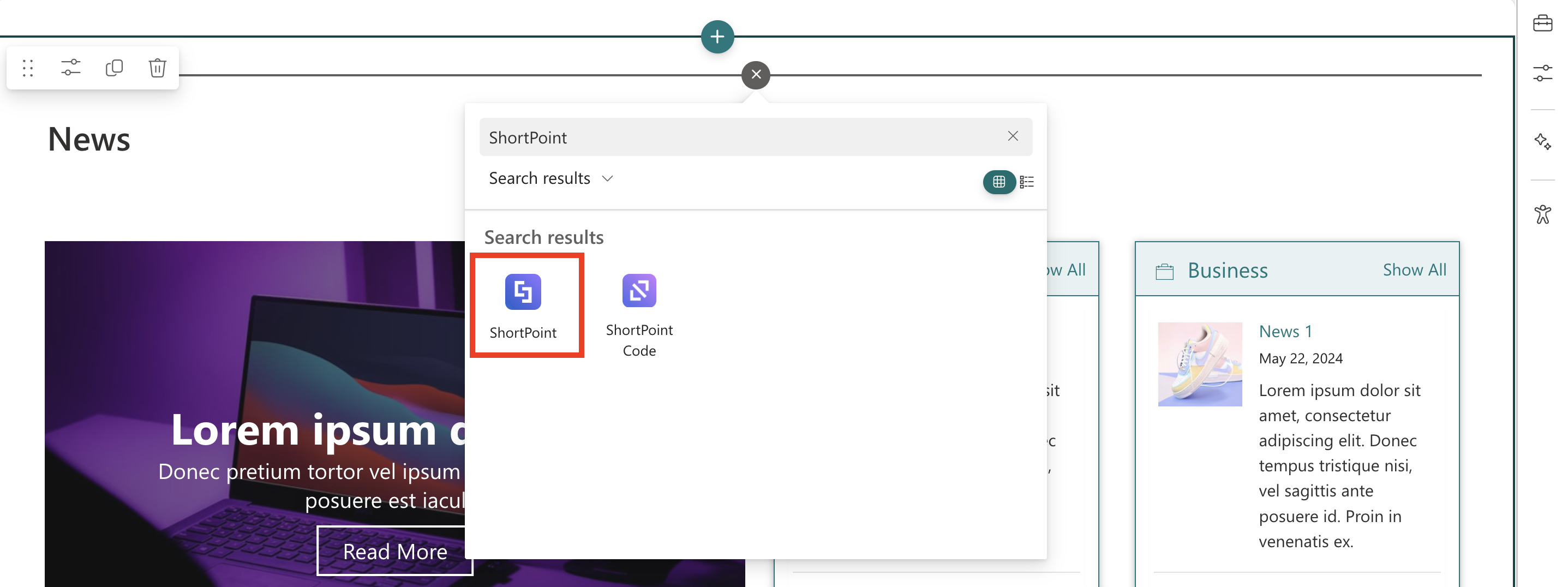
Task: Select the ShortPoint Code web part
Action: (639, 315)
